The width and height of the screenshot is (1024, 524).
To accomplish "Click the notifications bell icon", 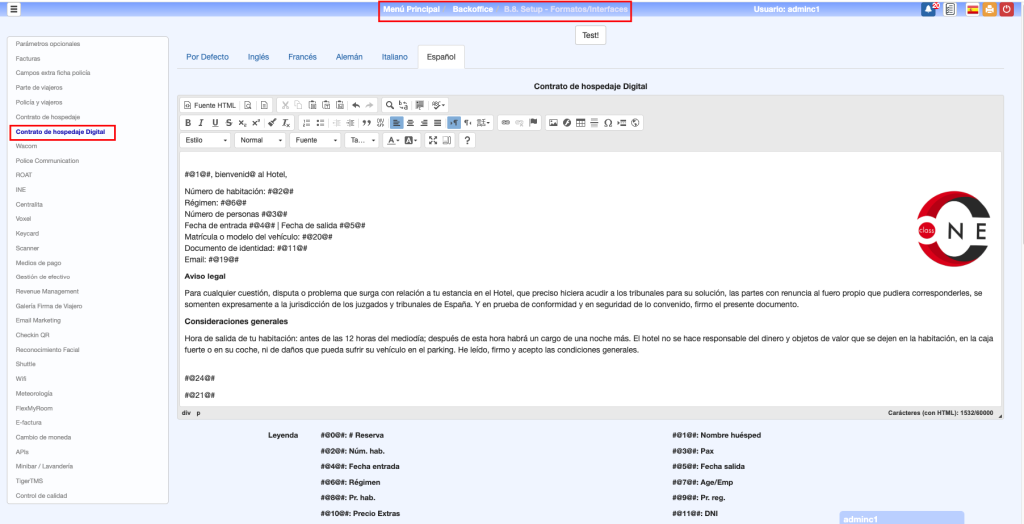I will pyautogui.click(x=928, y=9).
